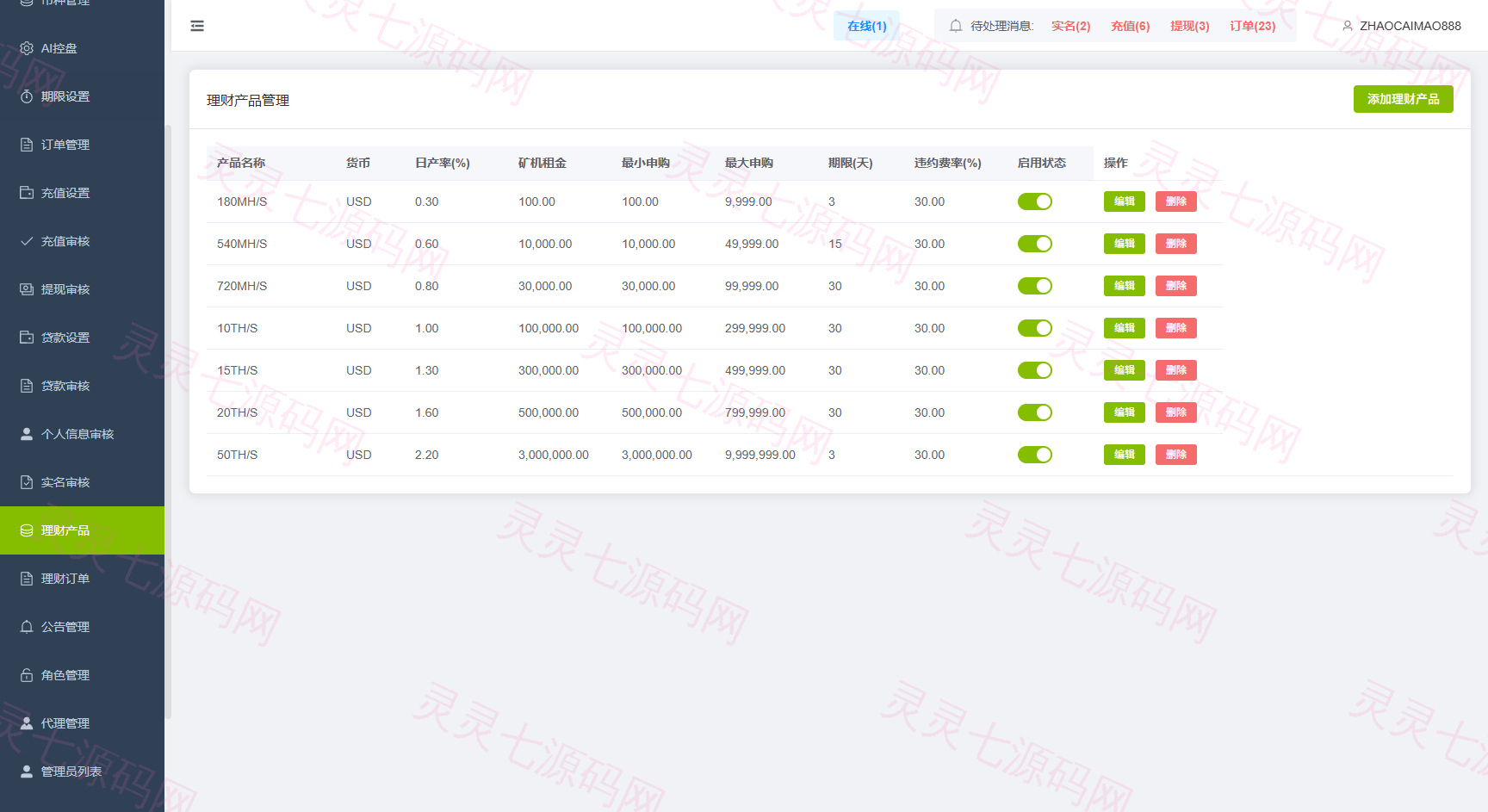Screen dimensions: 1488x812
Task: Click the icon next to 贷款设置
Action: click(27, 338)
